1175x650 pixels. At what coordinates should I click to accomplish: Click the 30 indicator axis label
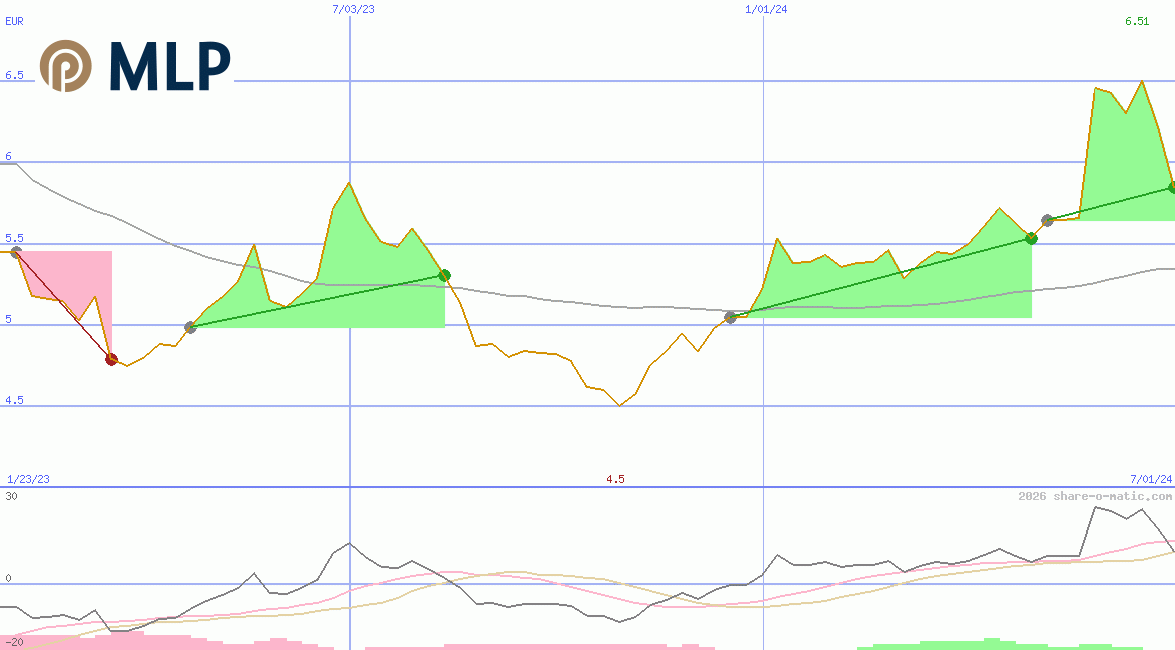click(x=11, y=496)
